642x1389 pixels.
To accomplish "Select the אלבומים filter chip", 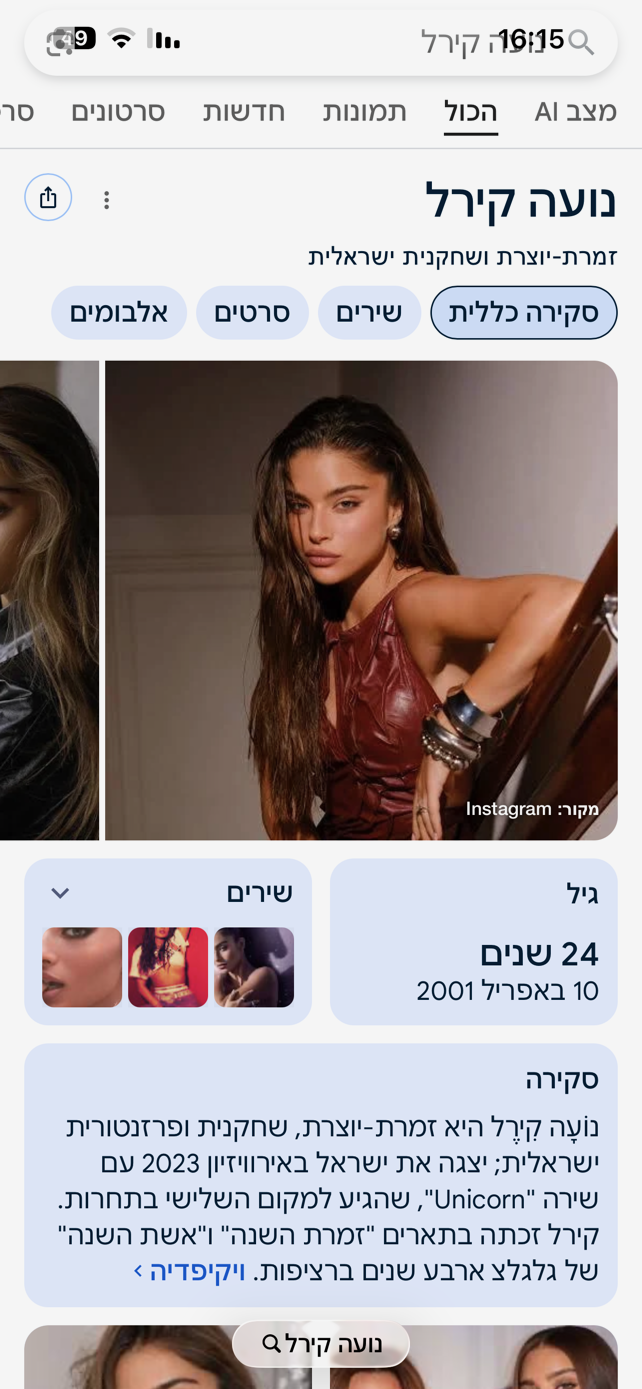I will point(119,312).
